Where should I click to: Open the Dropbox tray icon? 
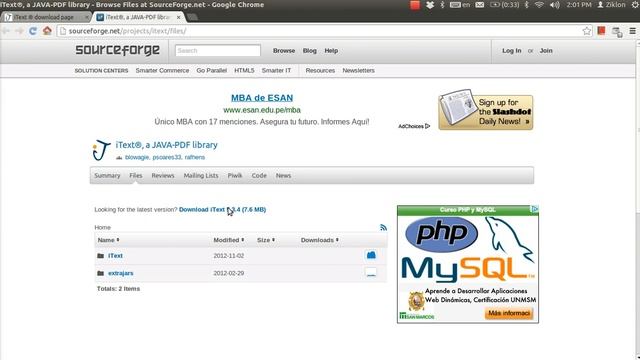click(430, 5)
